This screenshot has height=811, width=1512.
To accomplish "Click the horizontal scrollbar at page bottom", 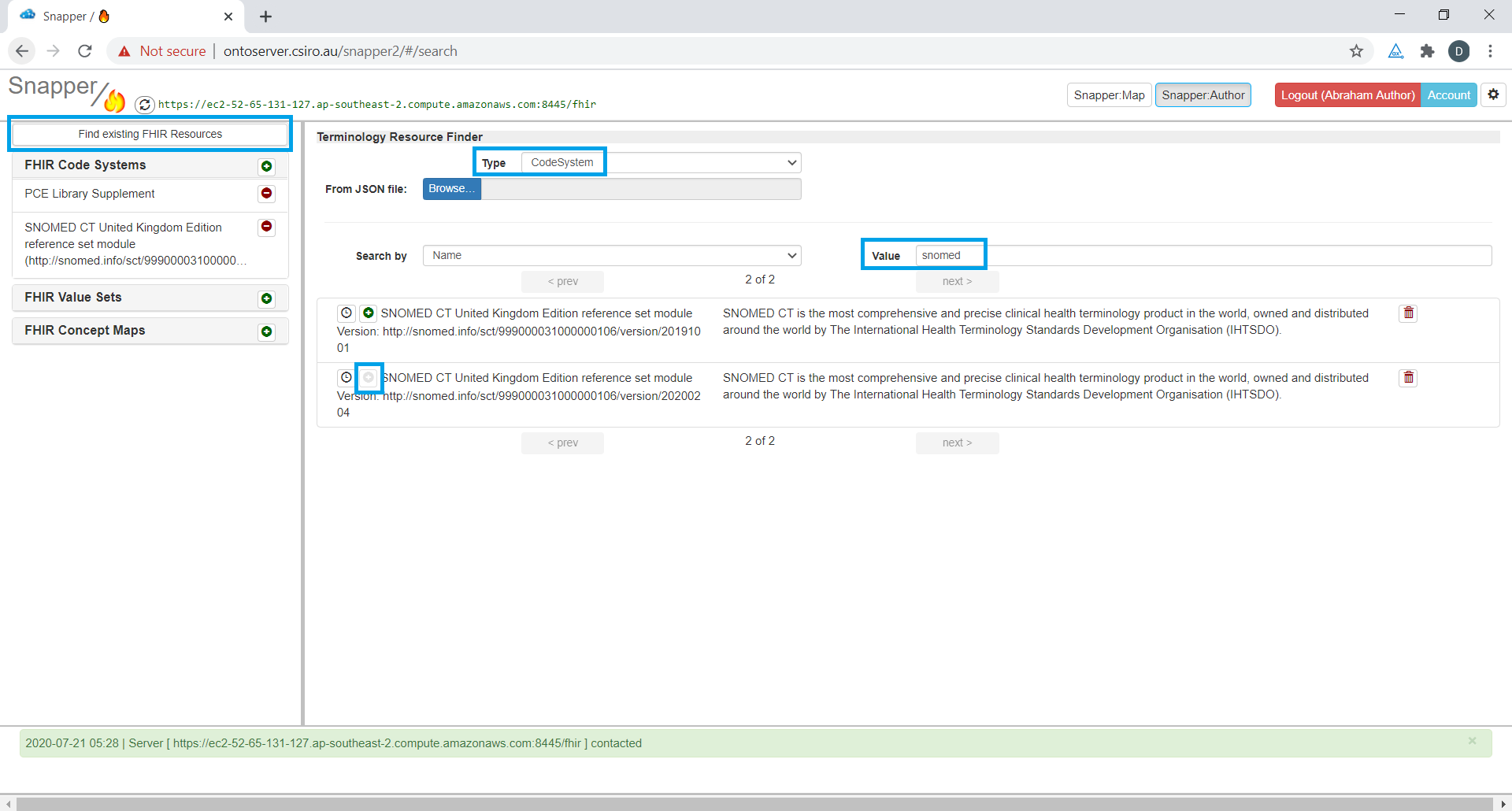I will pyautogui.click(x=756, y=804).
